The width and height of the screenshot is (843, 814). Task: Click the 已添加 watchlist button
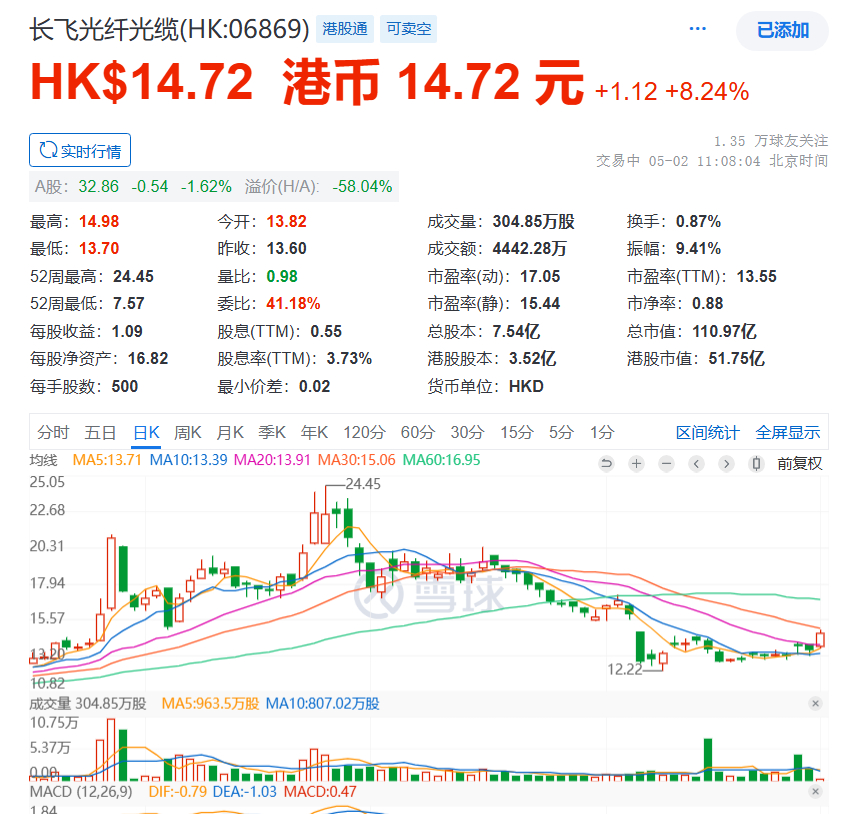point(782,31)
